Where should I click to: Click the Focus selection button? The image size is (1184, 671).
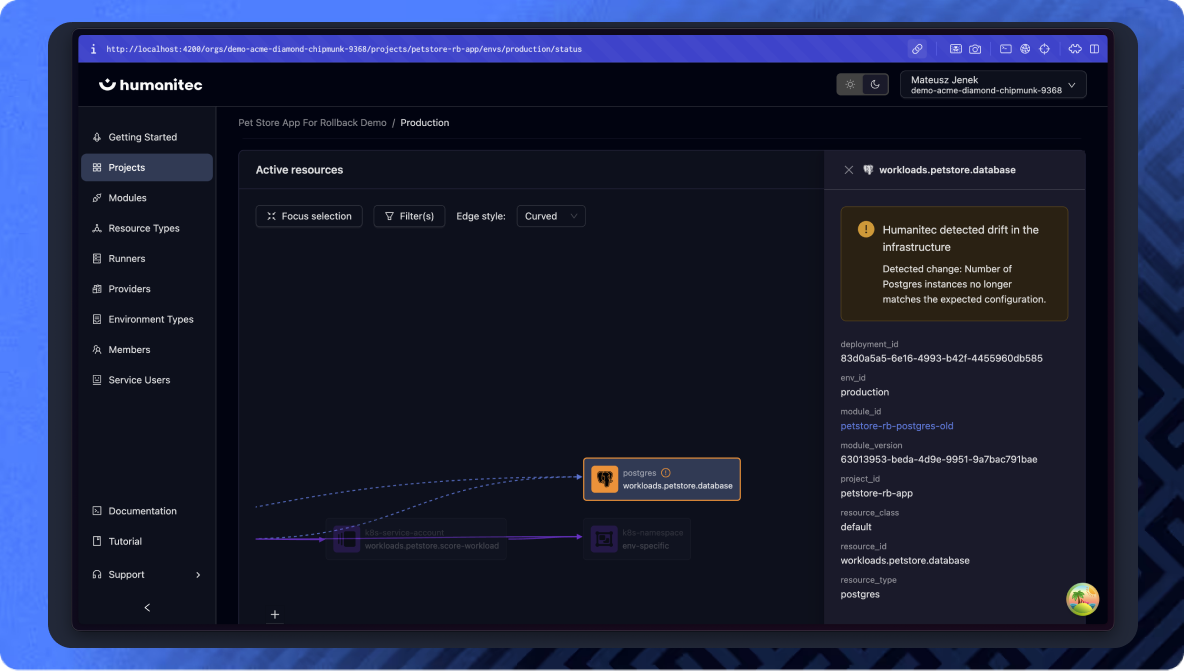pos(309,216)
